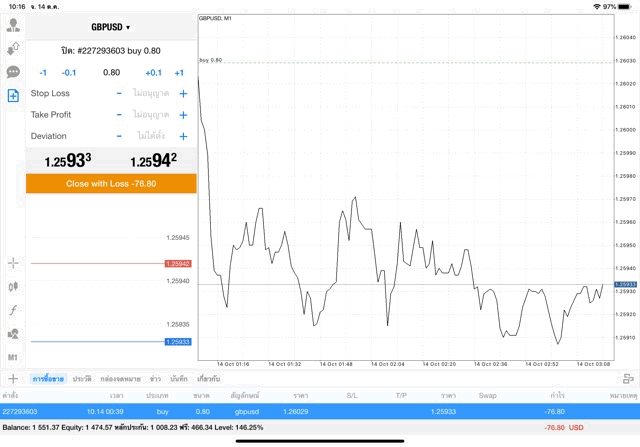Increase Take Profit with plus
The image size is (640, 447).
[x=183, y=115]
